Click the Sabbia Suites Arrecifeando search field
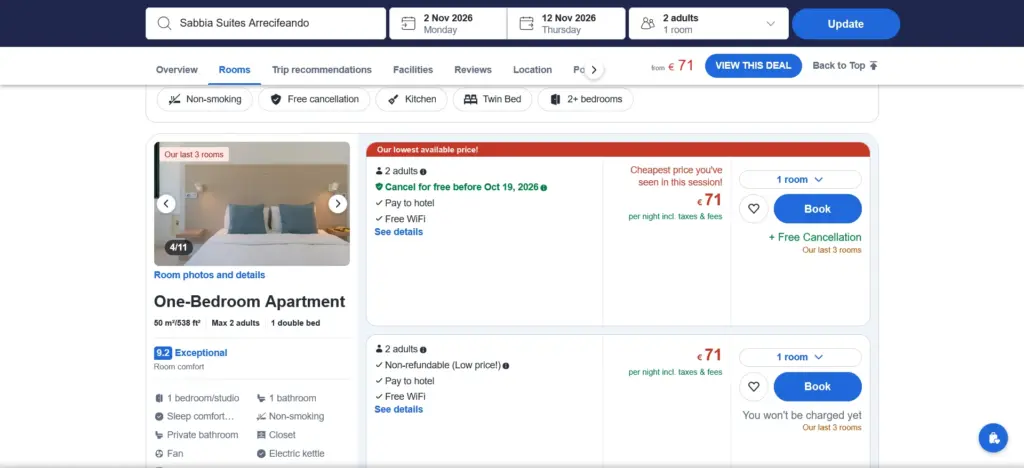Screen dimensions: 1024x468 click(266, 23)
